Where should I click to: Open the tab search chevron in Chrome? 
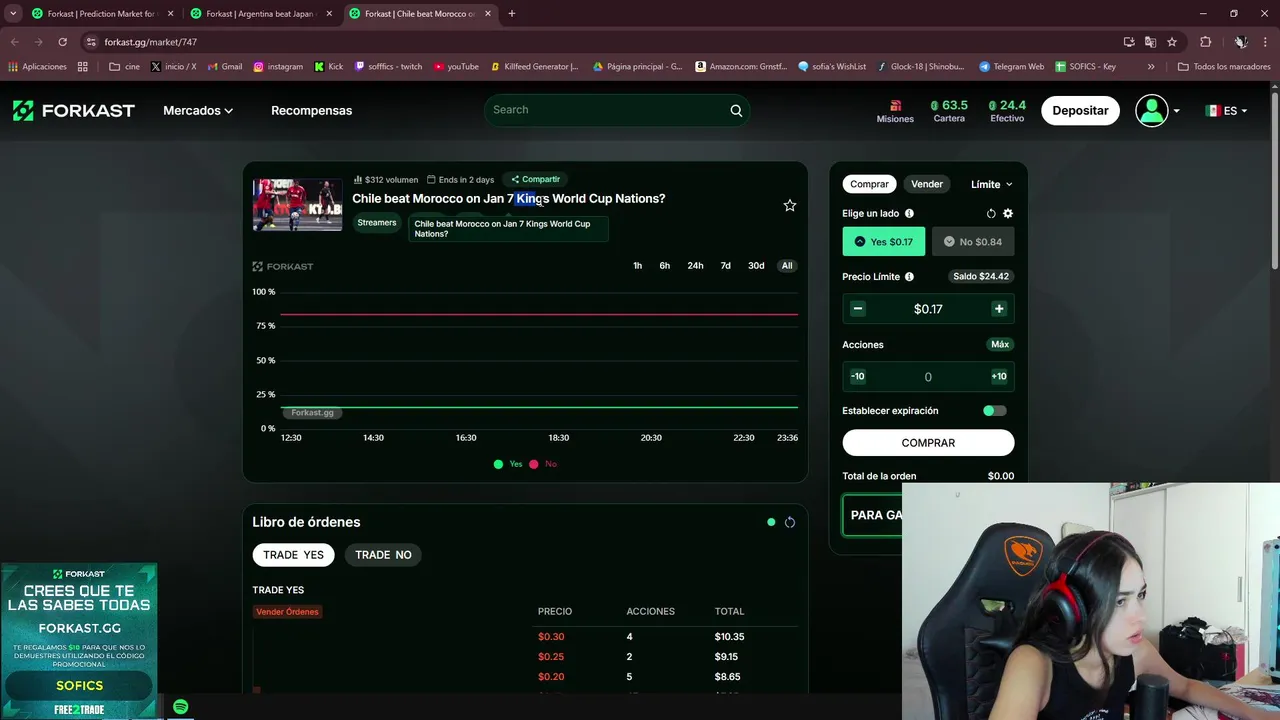click(x=13, y=14)
